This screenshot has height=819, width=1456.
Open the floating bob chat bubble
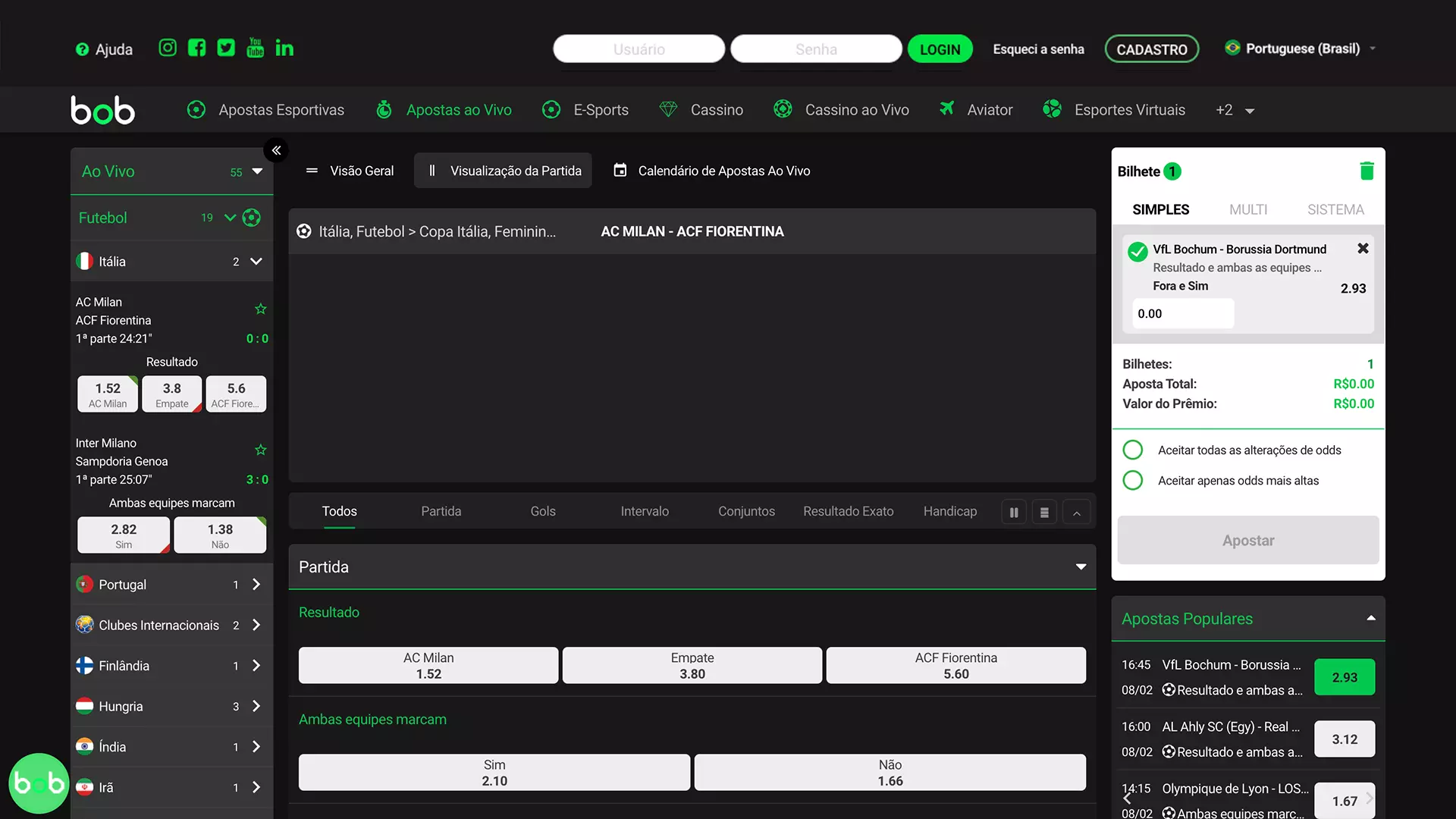click(x=39, y=783)
